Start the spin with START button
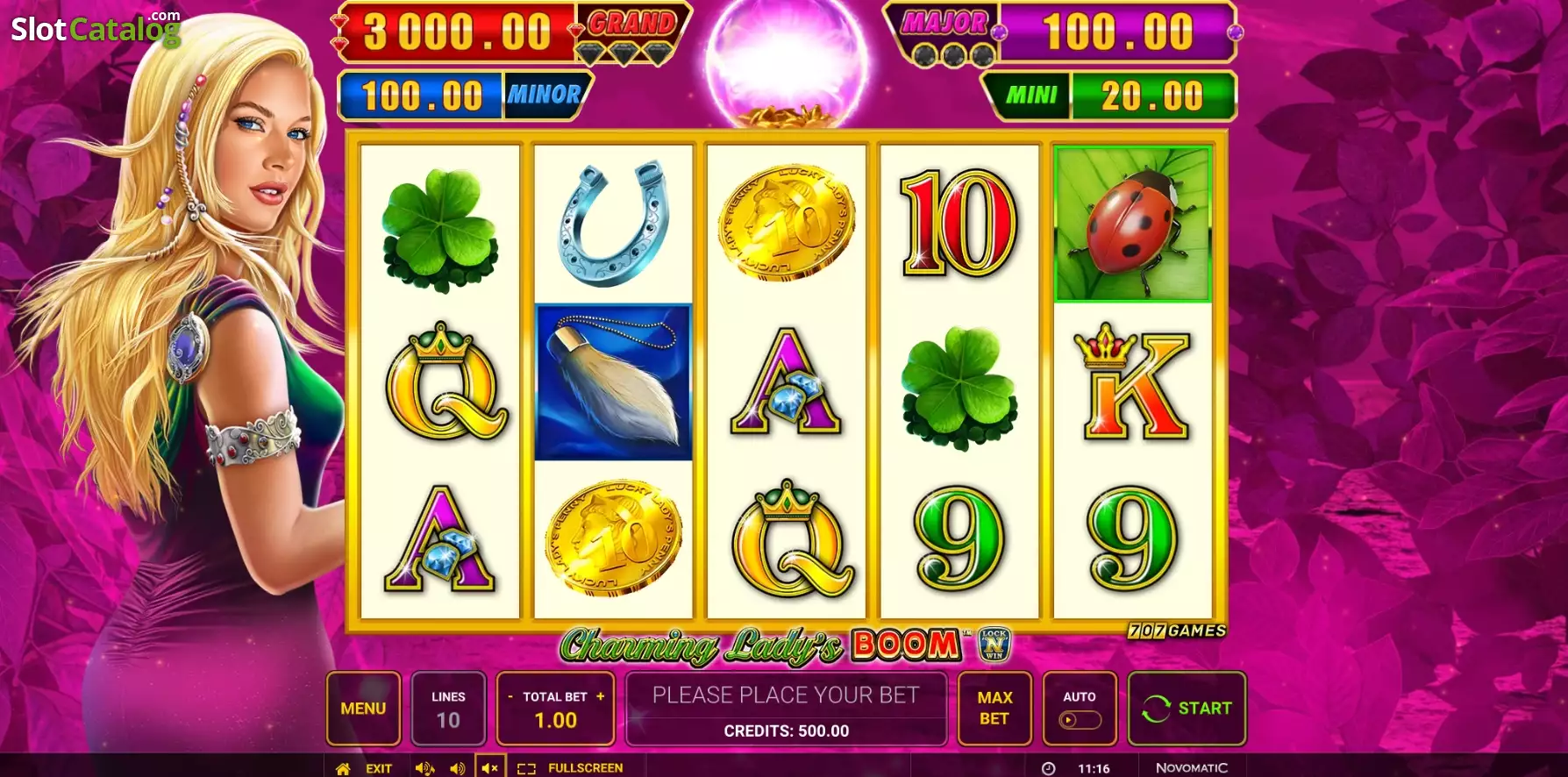1568x777 pixels. [x=1187, y=709]
